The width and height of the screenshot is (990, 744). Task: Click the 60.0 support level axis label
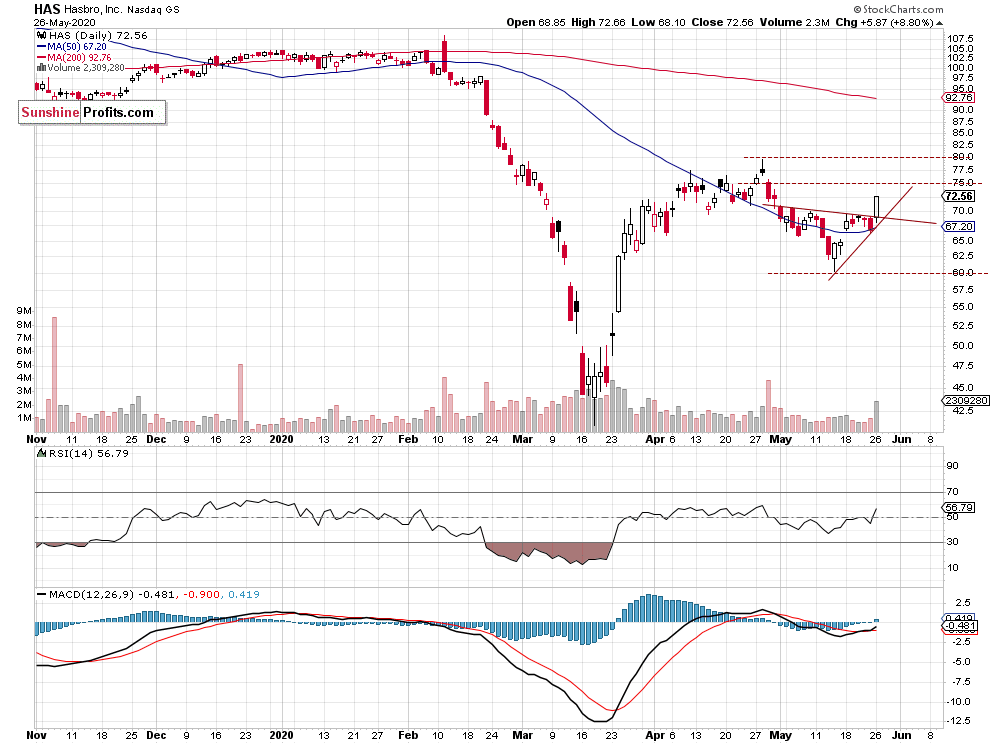(x=962, y=273)
